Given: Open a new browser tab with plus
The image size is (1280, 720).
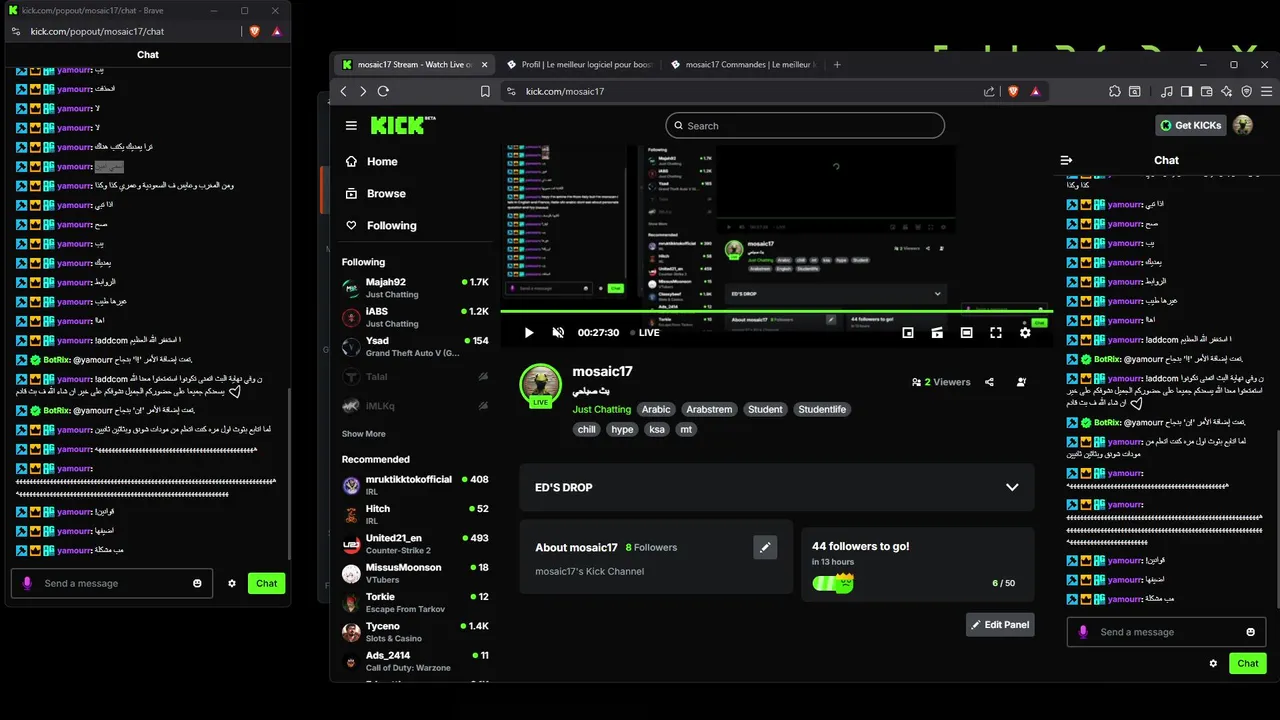Looking at the screenshot, I should 837,65.
